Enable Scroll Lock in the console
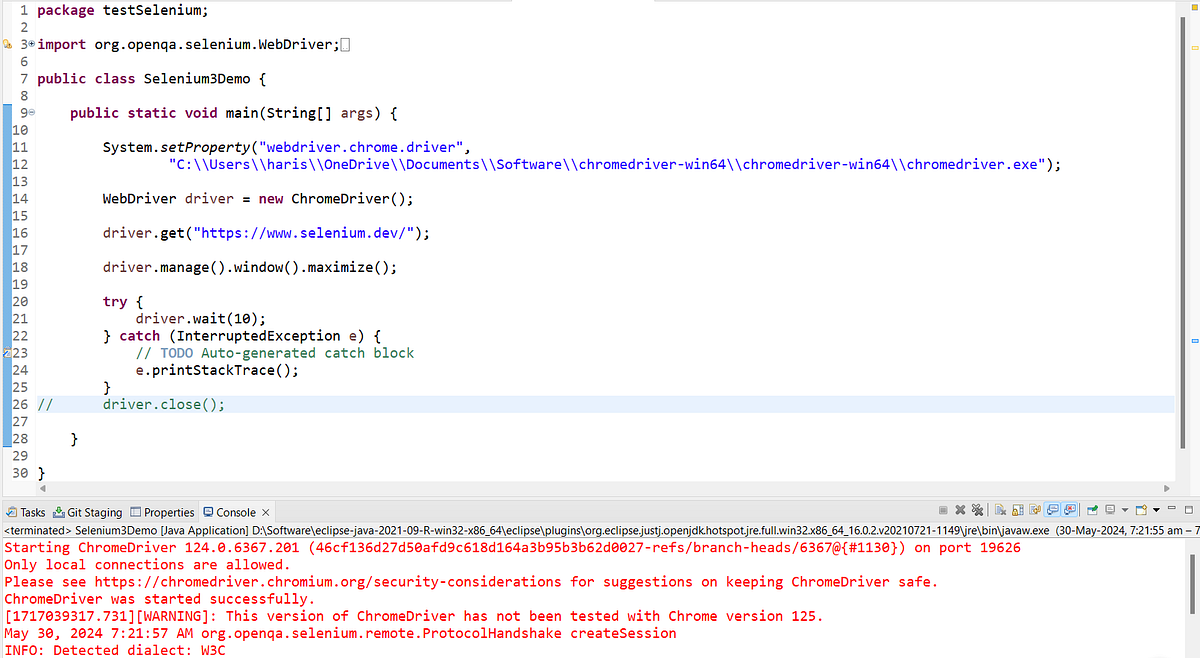Image resolution: width=1200 pixels, height=658 pixels. (1017, 511)
